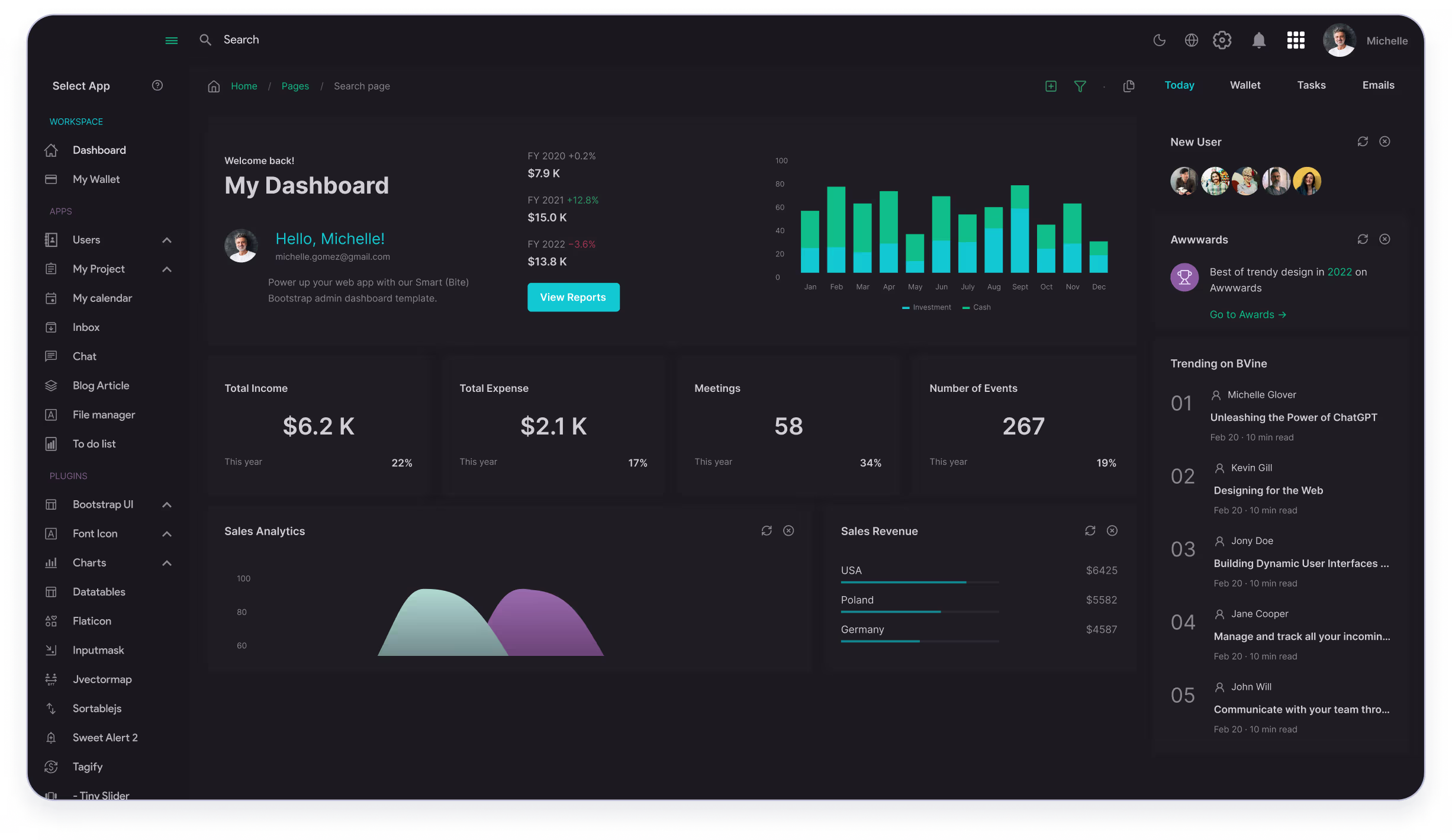Toggle Cash legend in bar chart

tap(976, 307)
